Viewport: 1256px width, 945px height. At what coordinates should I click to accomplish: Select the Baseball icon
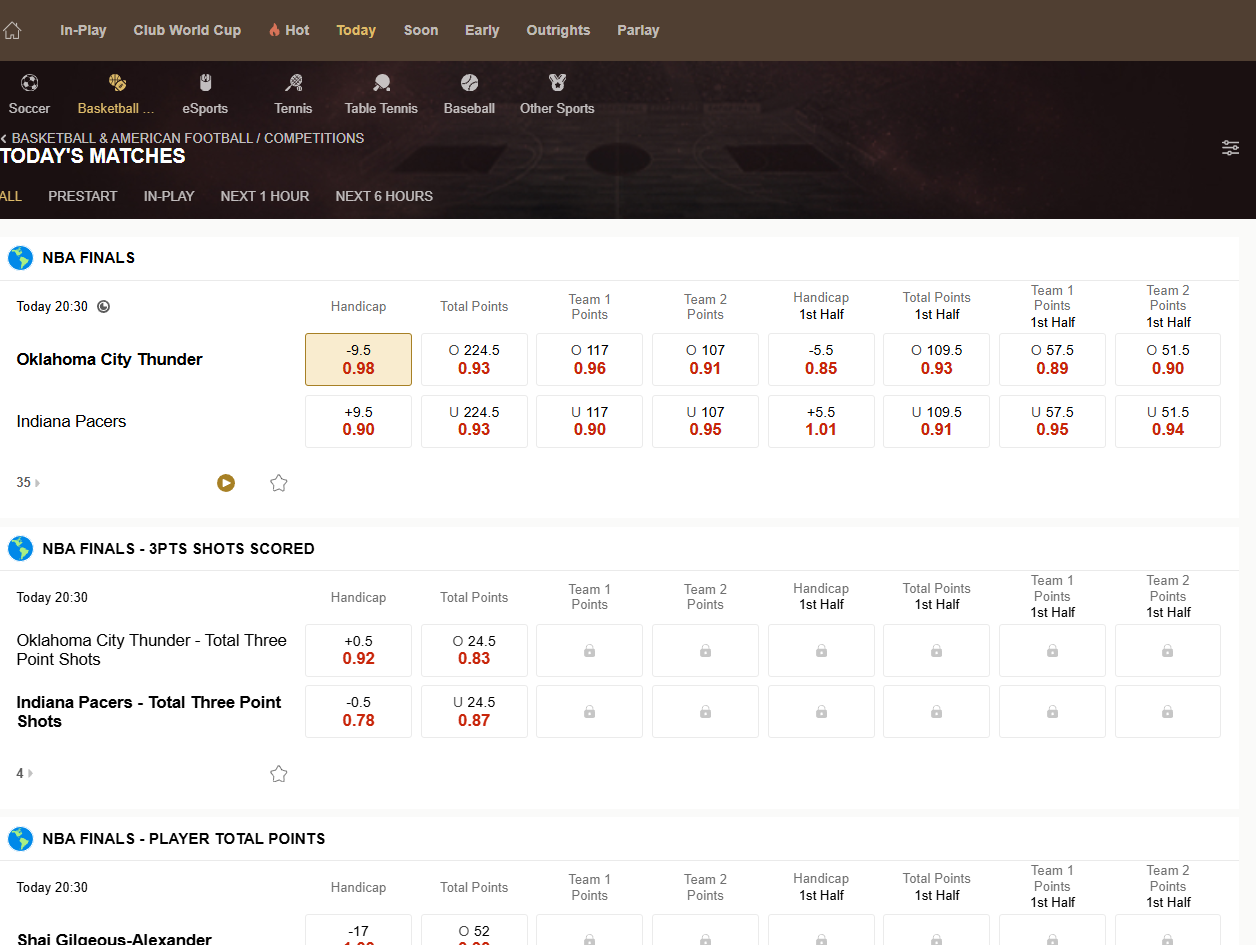(469, 83)
